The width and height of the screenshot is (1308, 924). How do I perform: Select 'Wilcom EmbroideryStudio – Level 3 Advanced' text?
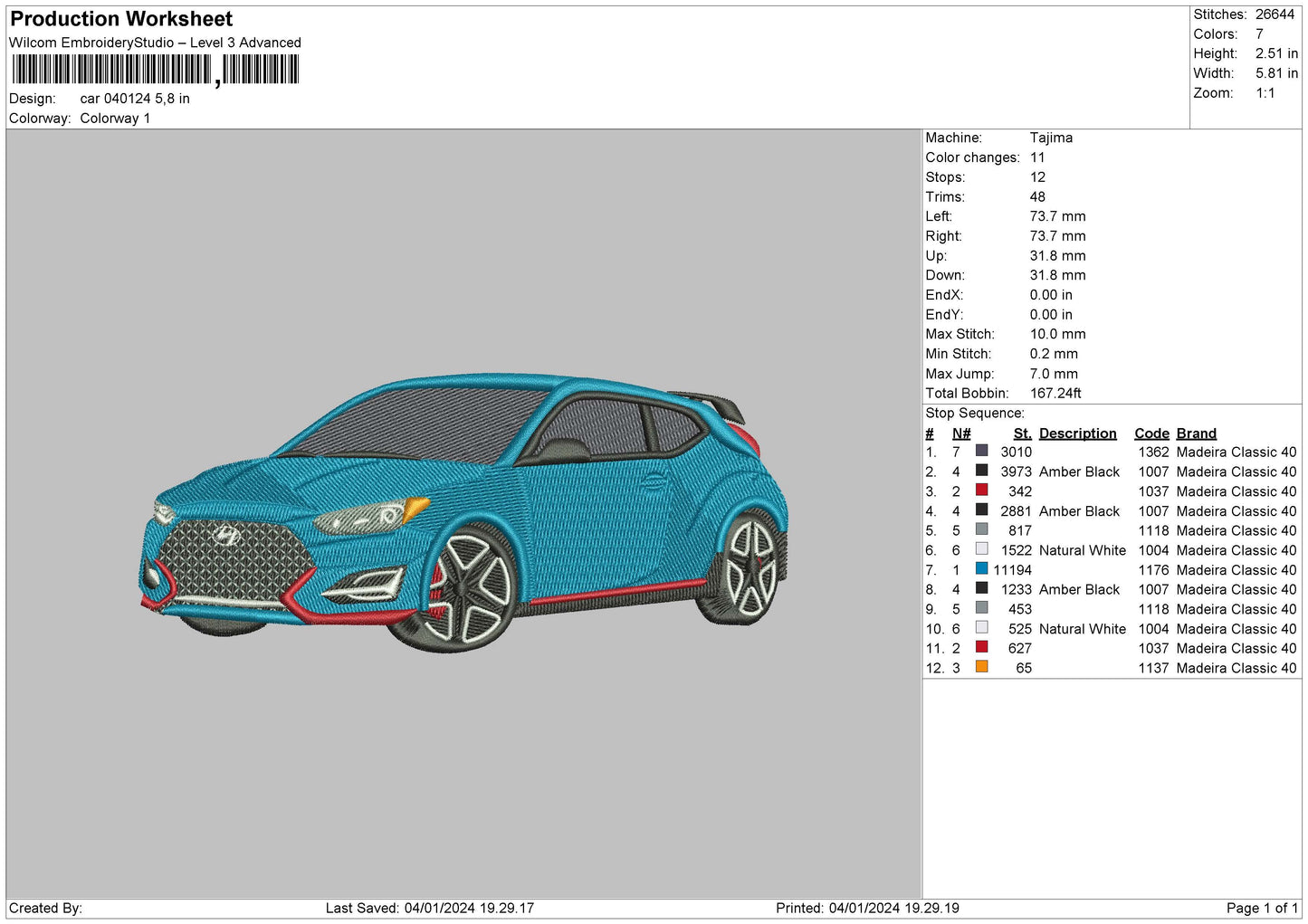coord(155,43)
